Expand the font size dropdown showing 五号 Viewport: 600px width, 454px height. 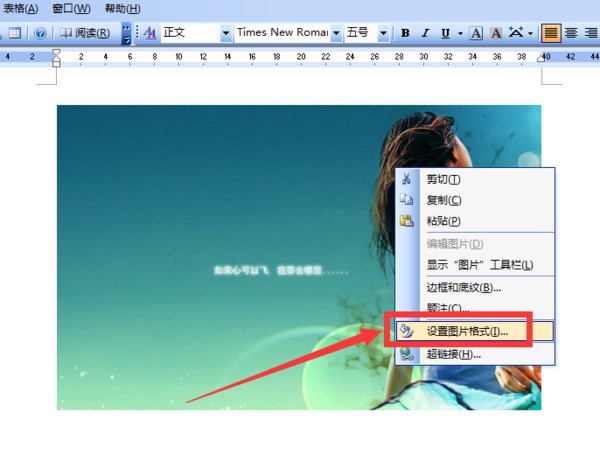point(385,33)
